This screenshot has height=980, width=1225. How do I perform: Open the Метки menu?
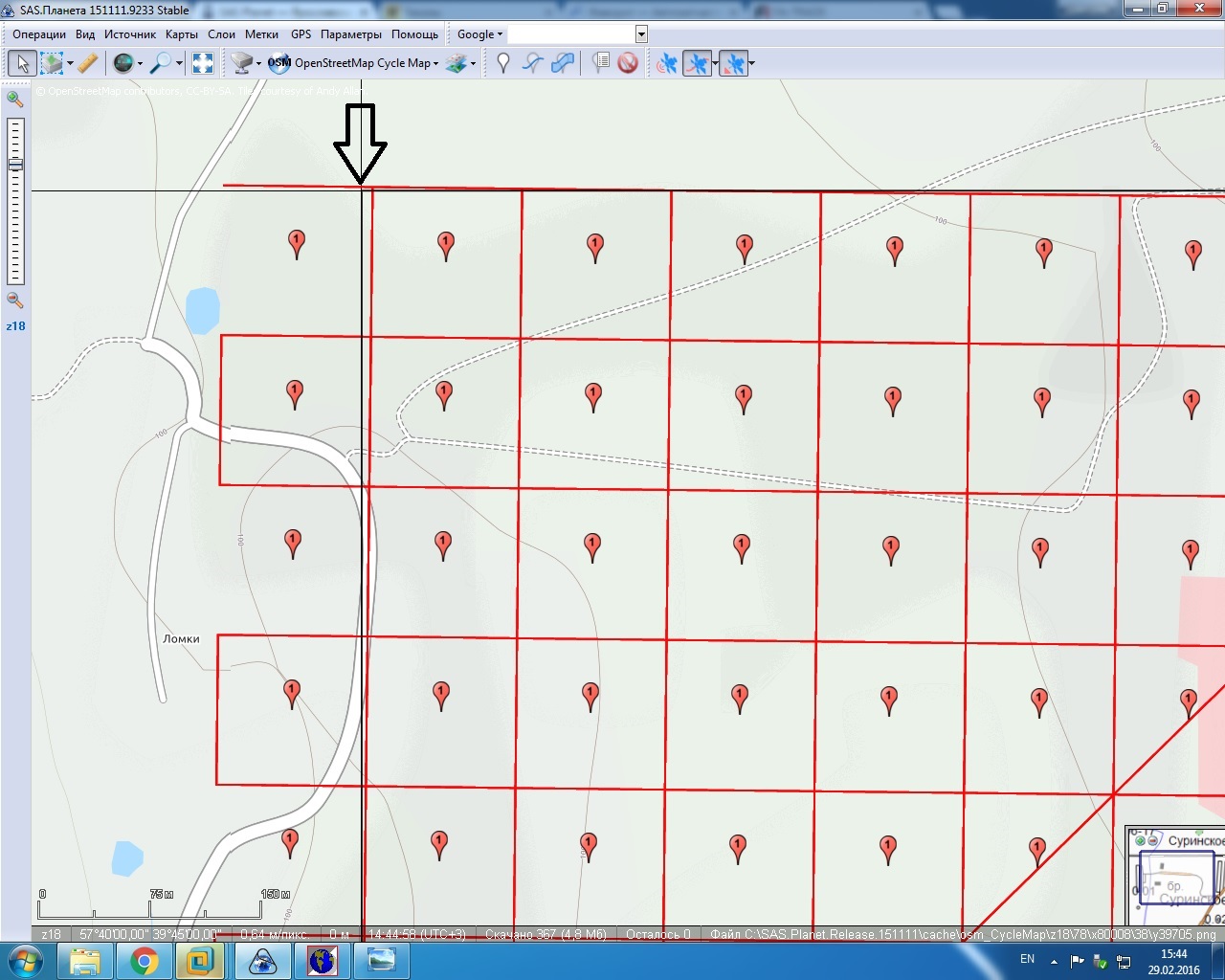(261, 34)
